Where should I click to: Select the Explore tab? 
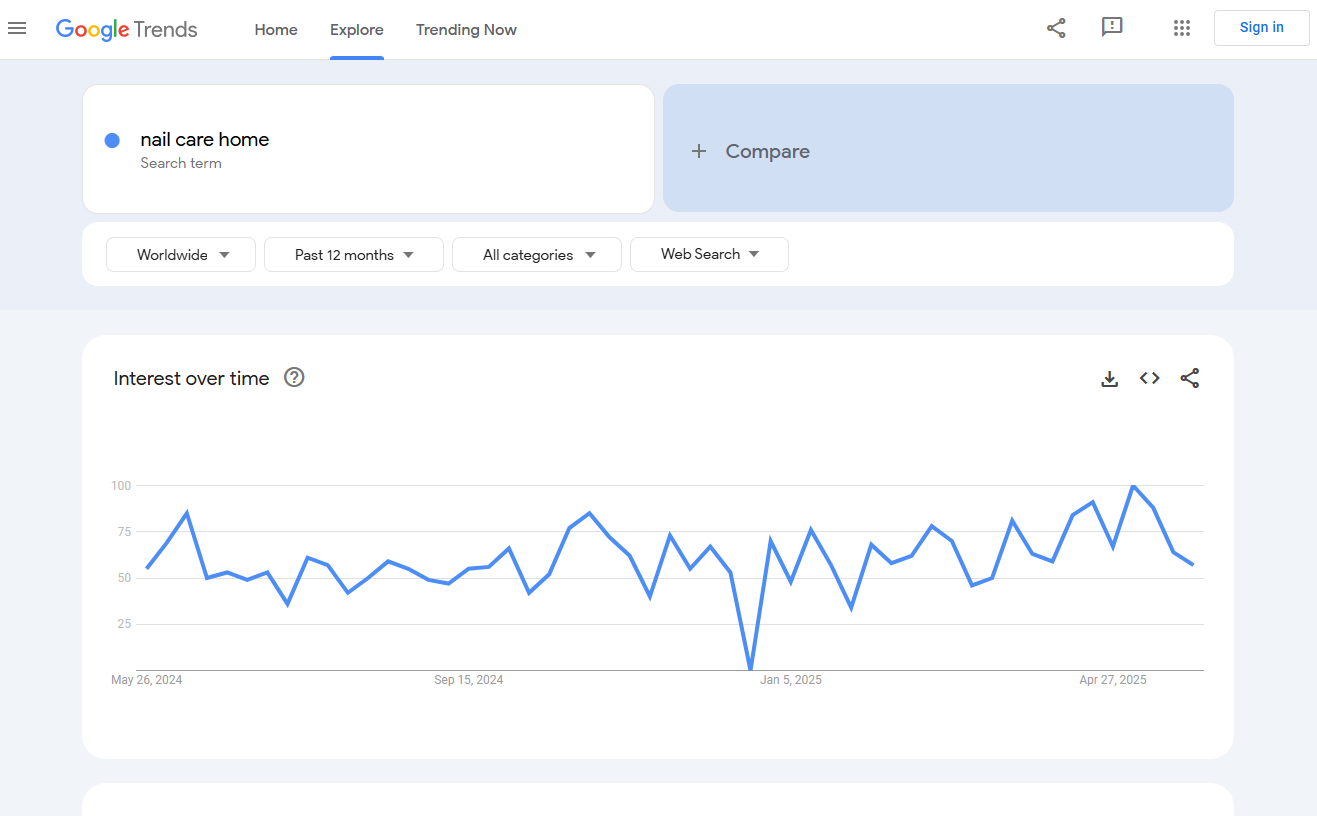(357, 30)
